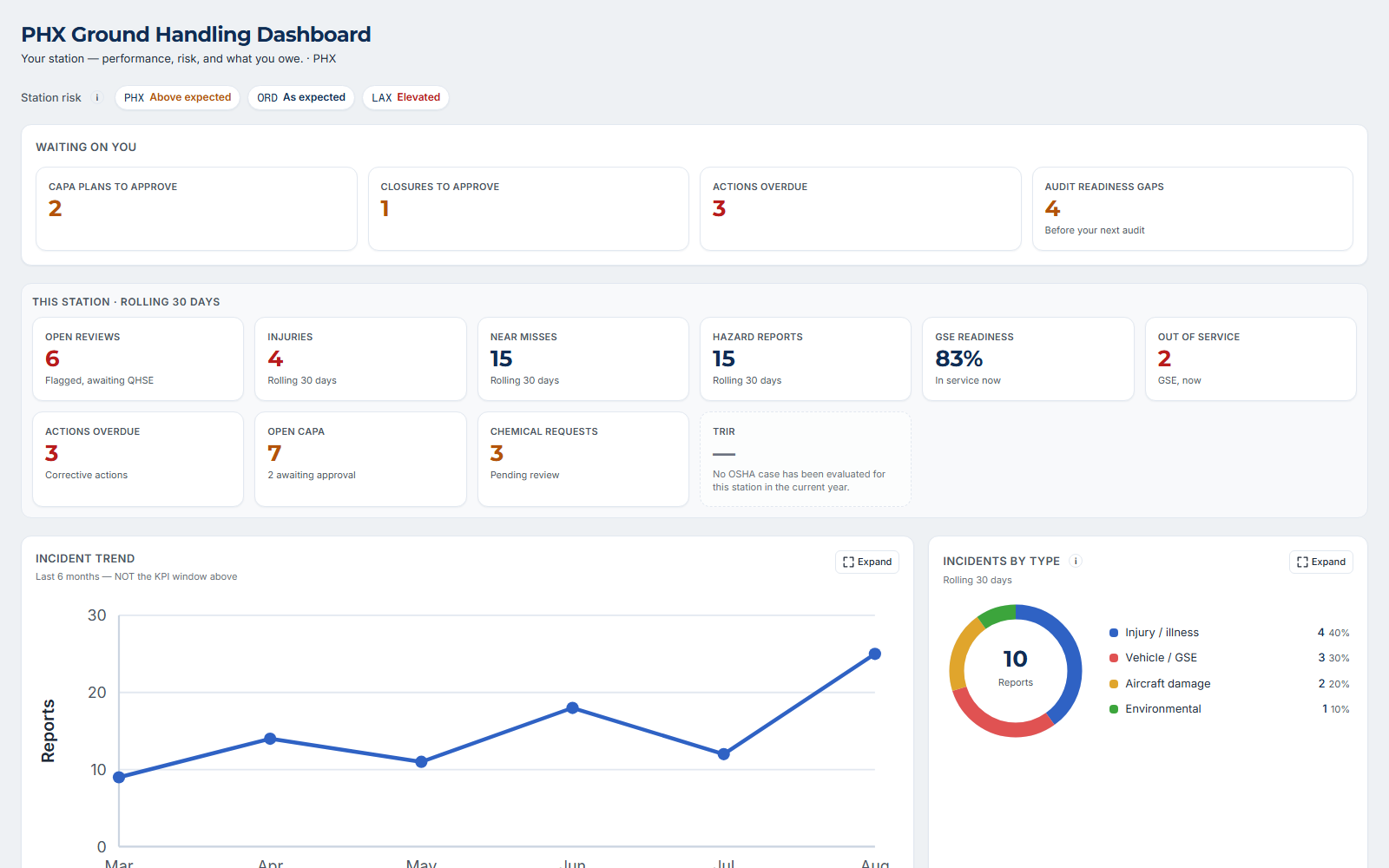Click the 'Injury / illness' legend label

click(x=1162, y=633)
